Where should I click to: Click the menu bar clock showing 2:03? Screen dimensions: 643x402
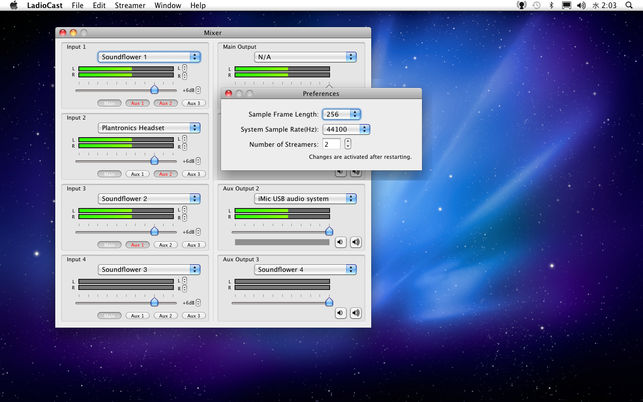605,5
